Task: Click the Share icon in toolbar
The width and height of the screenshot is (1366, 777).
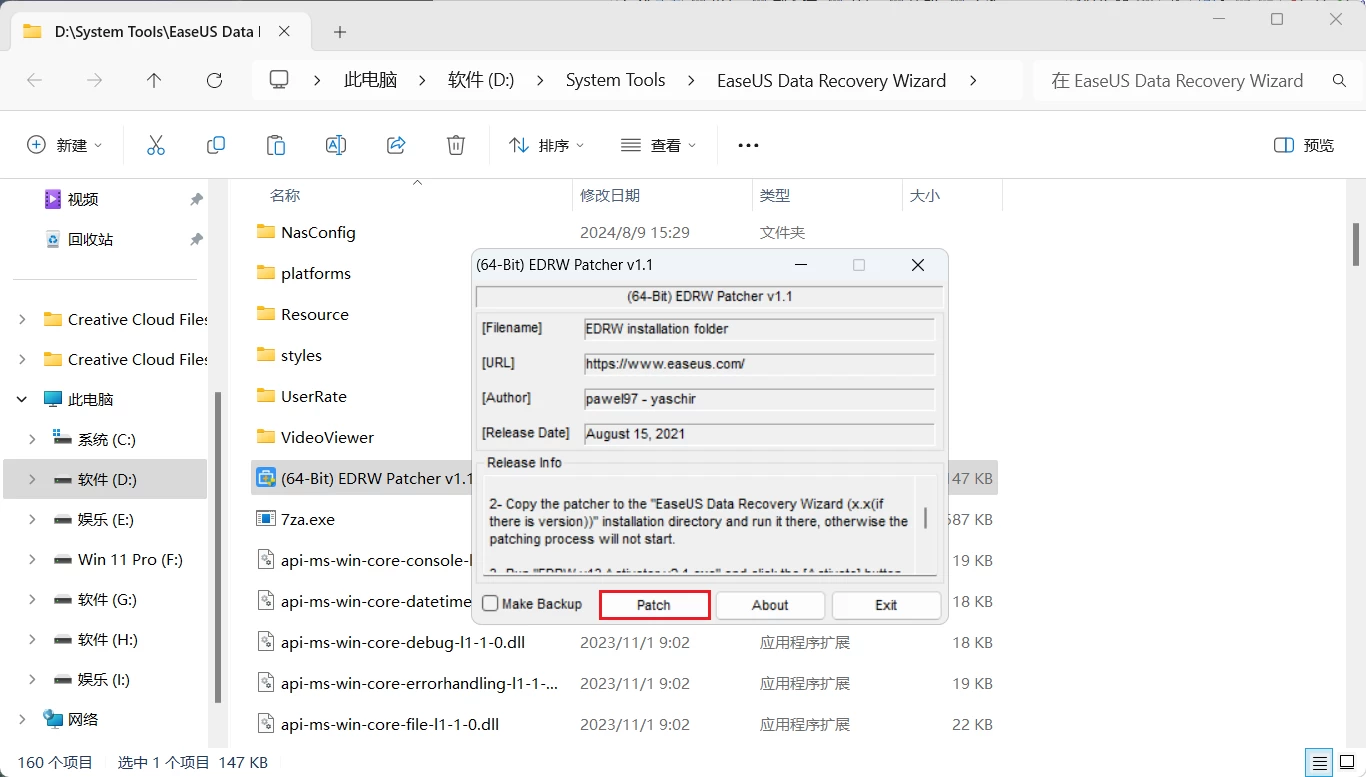Action: 396,145
